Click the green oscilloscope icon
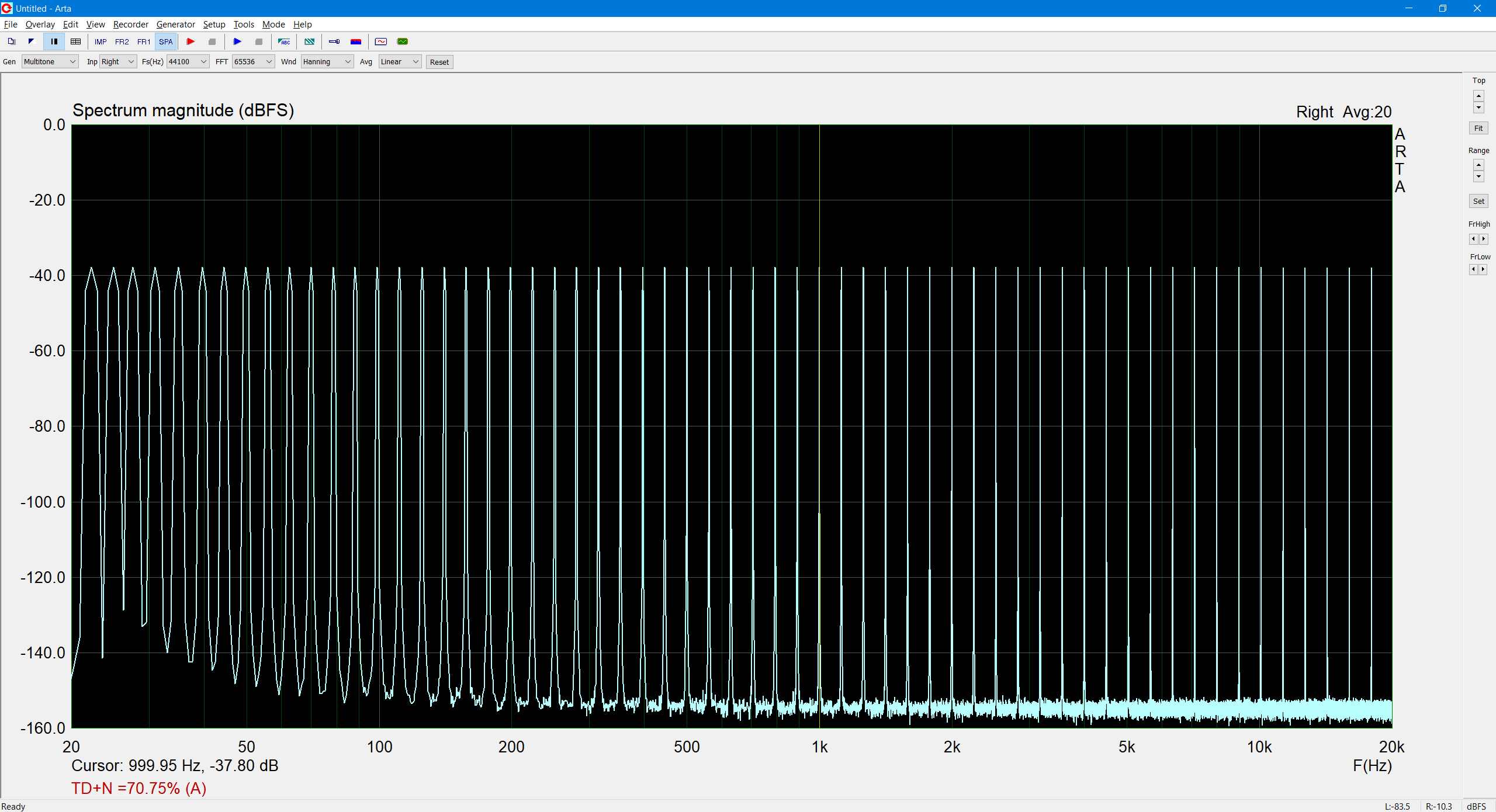1496x812 pixels. click(x=402, y=41)
